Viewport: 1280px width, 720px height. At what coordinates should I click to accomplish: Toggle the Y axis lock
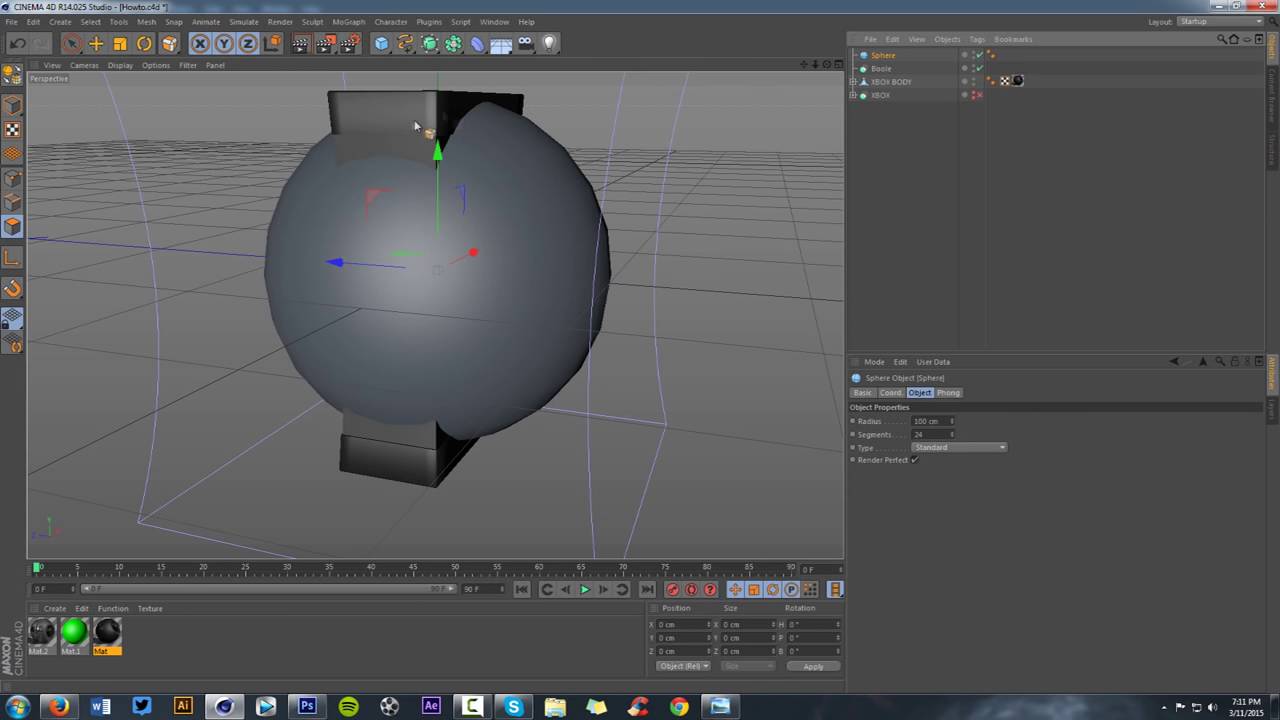[x=224, y=43]
